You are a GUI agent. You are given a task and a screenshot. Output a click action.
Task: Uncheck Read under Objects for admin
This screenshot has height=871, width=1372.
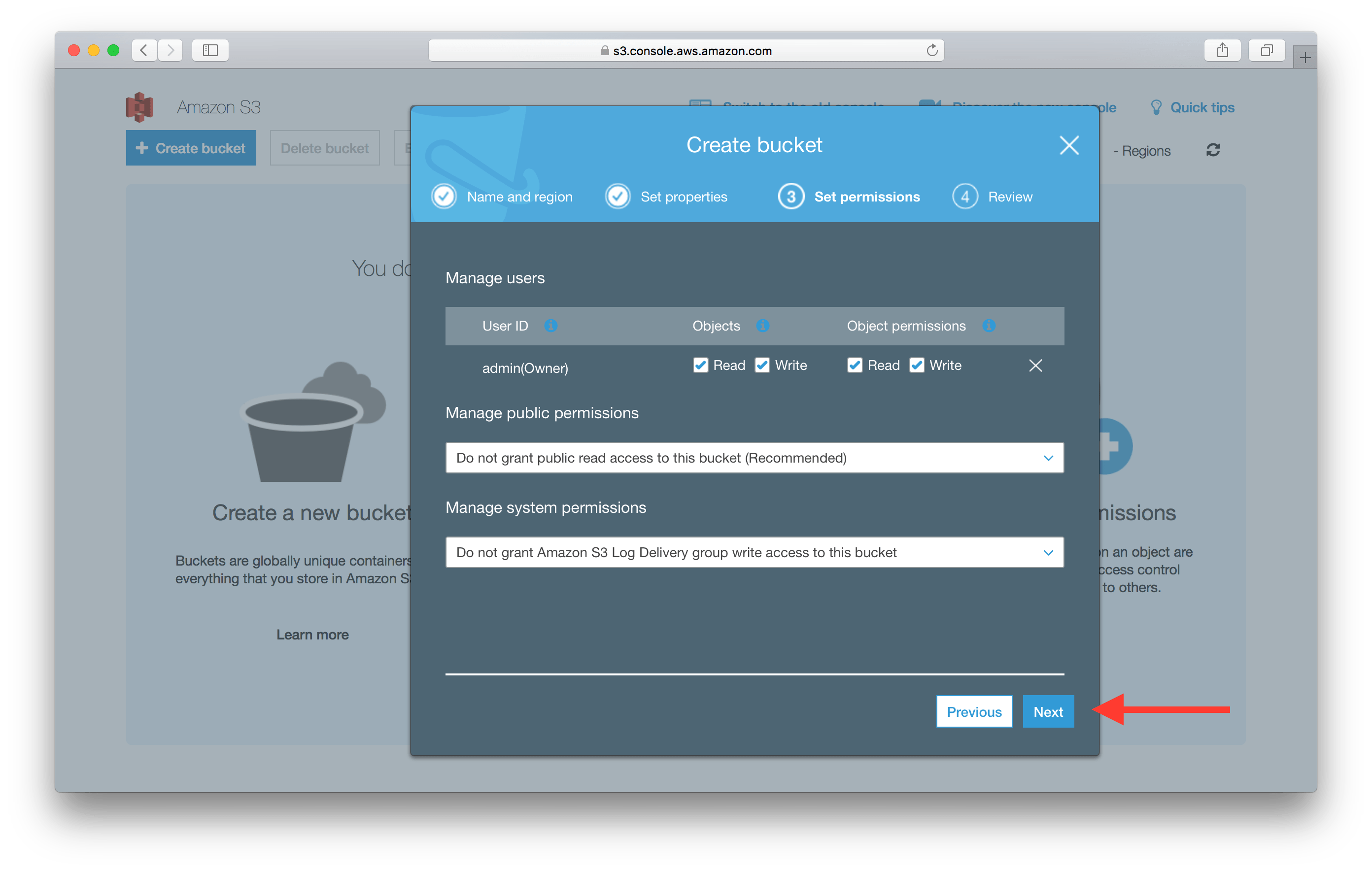coord(700,365)
